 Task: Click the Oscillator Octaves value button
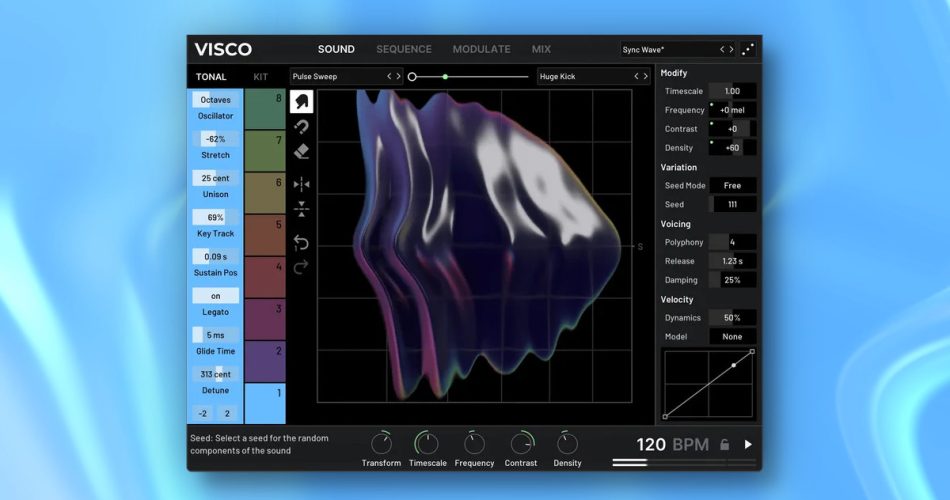click(x=215, y=100)
